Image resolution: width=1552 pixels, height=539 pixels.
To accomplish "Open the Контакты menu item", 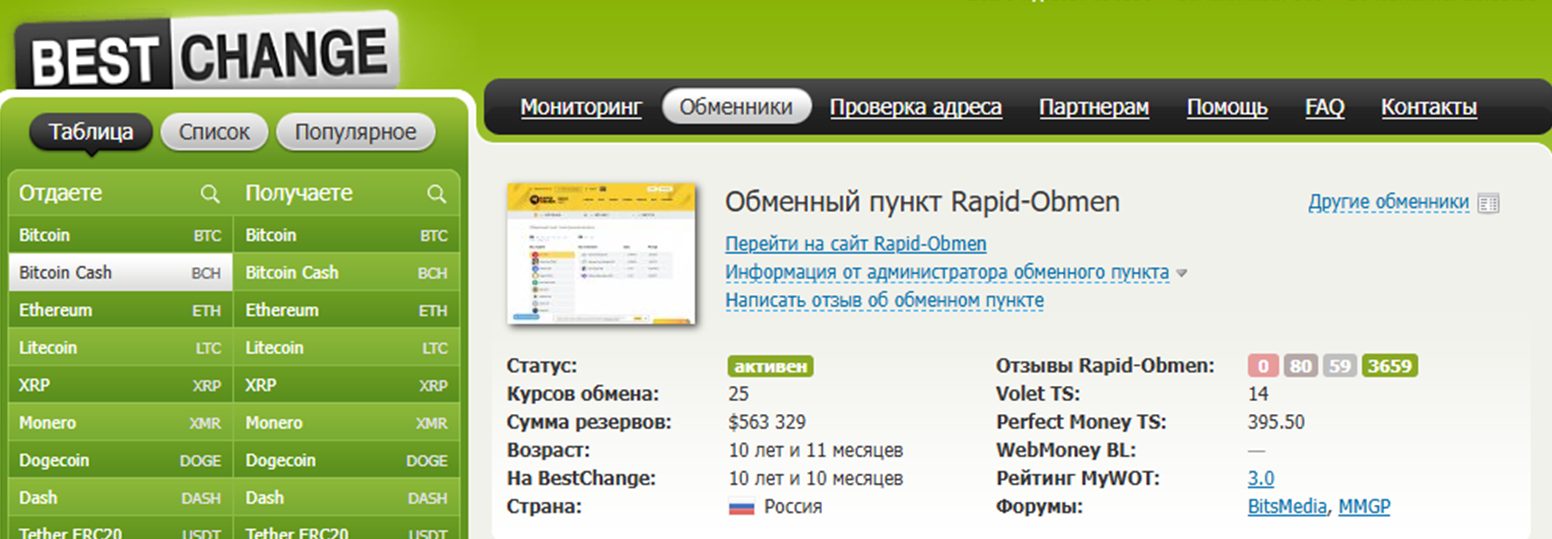I will tap(1429, 107).
